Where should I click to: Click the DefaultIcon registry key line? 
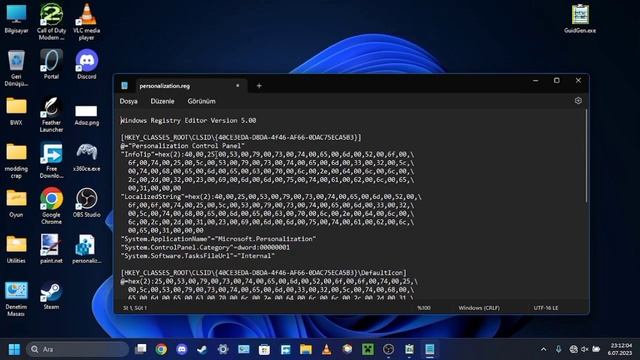pos(264,273)
